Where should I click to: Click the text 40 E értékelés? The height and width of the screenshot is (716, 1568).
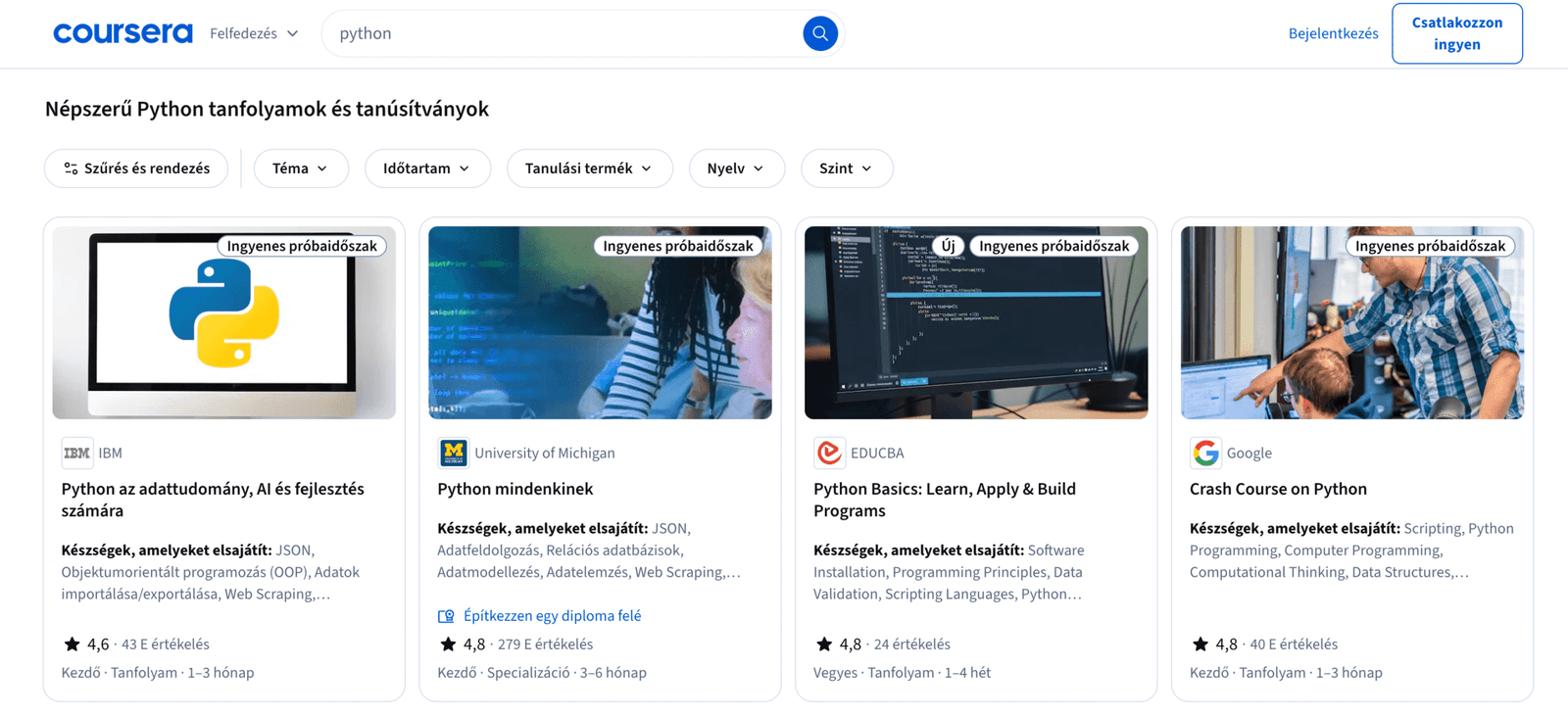coord(1294,644)
